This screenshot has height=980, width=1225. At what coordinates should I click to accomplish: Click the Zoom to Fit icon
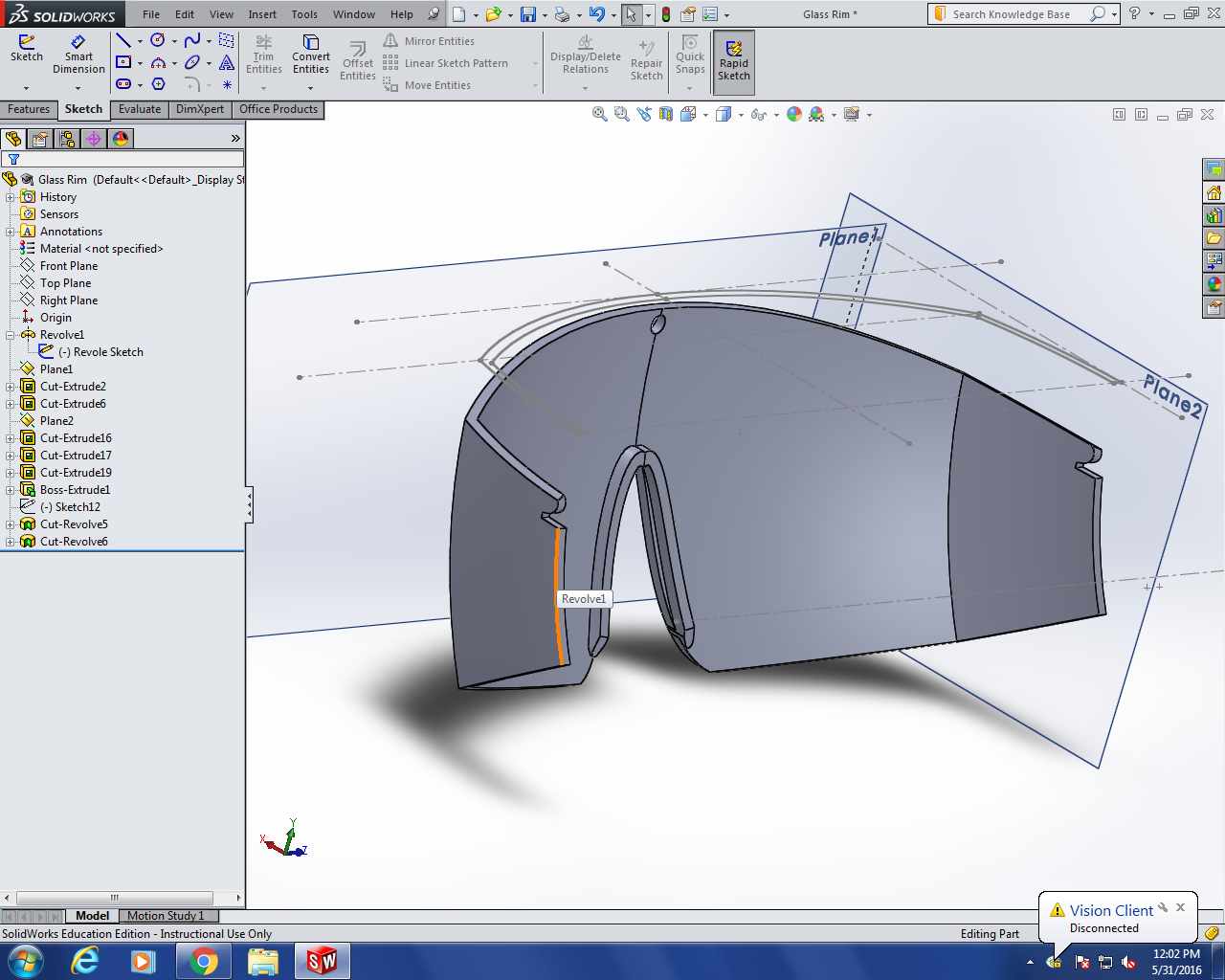pos(600,114)
